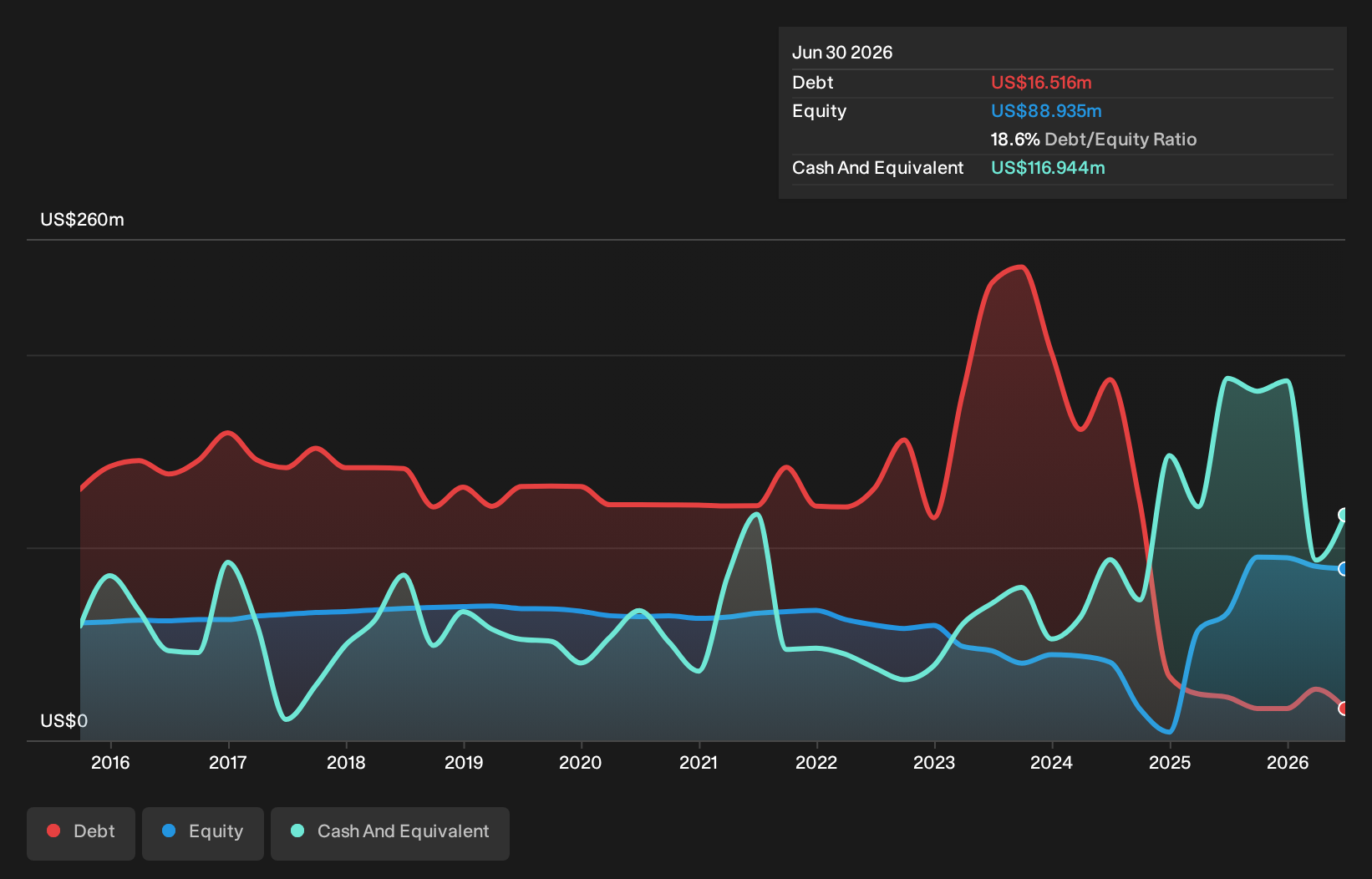
Task: Click the 2016 x-axis label
Action: 110,762
